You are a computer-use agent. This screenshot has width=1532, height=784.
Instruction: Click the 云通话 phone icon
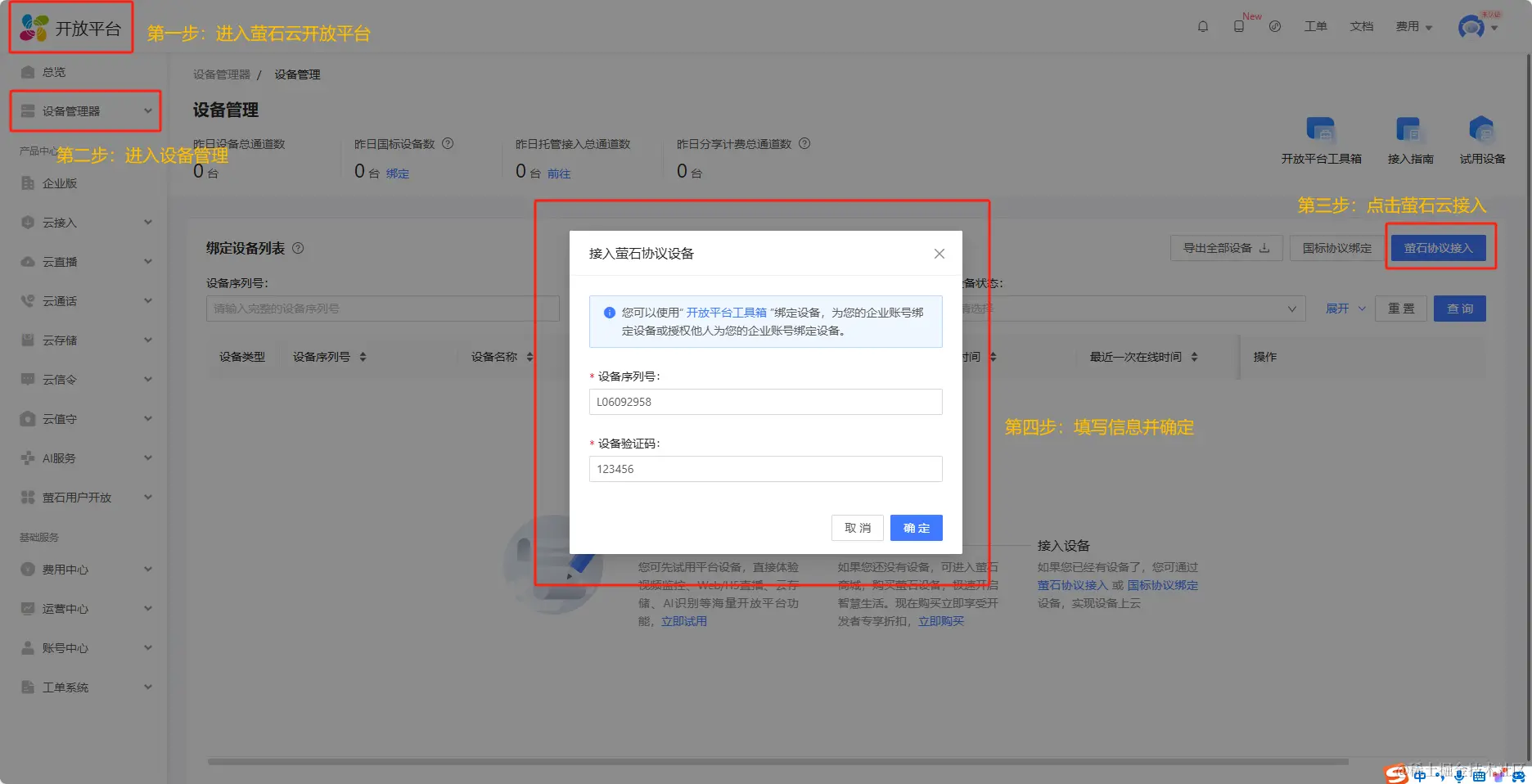(x=28, y=301)
